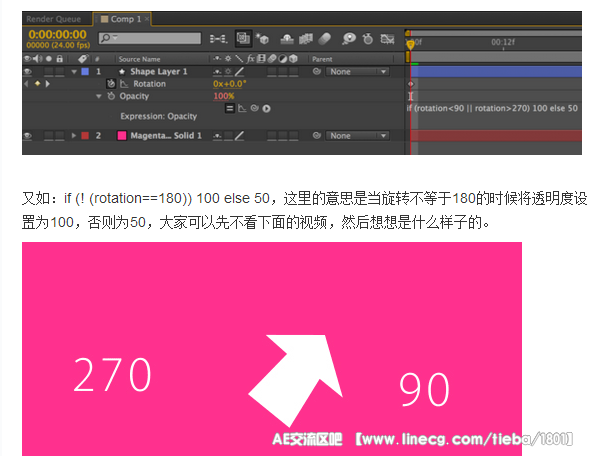Go to previous Rotation keyframe
Image resolution: width=608 pixels, height=456 pixels.
click(26, 84)
